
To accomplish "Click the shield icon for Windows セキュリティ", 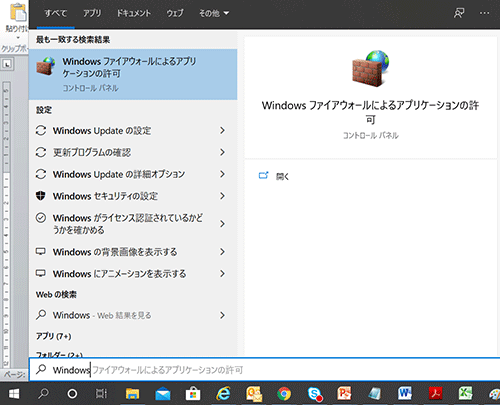I will pos(41,196).
